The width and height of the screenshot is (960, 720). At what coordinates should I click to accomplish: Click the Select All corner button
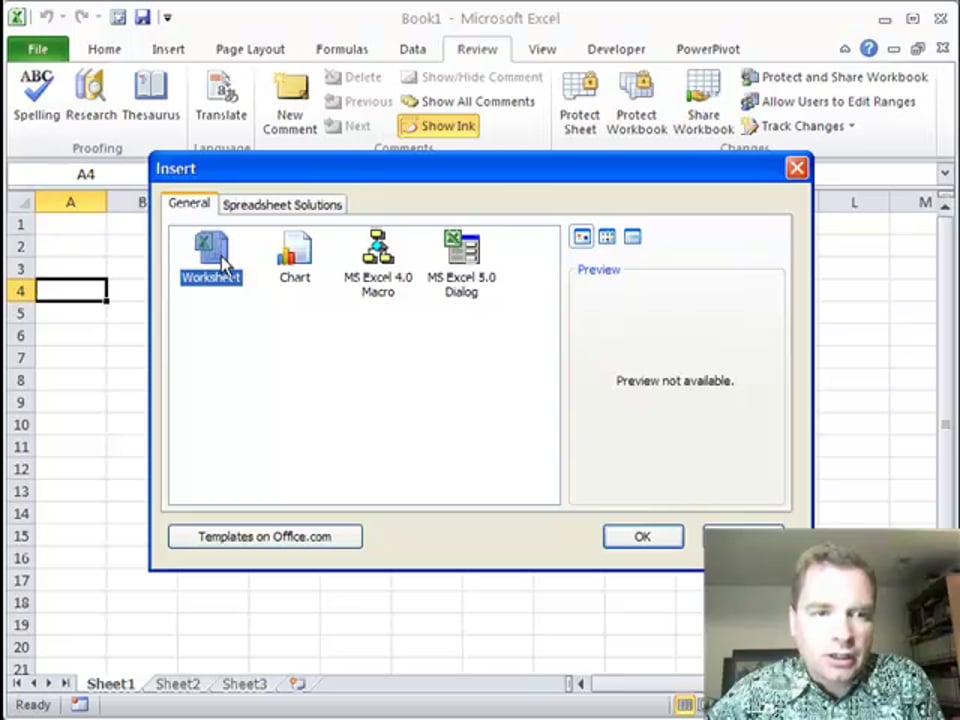(21, 202)
